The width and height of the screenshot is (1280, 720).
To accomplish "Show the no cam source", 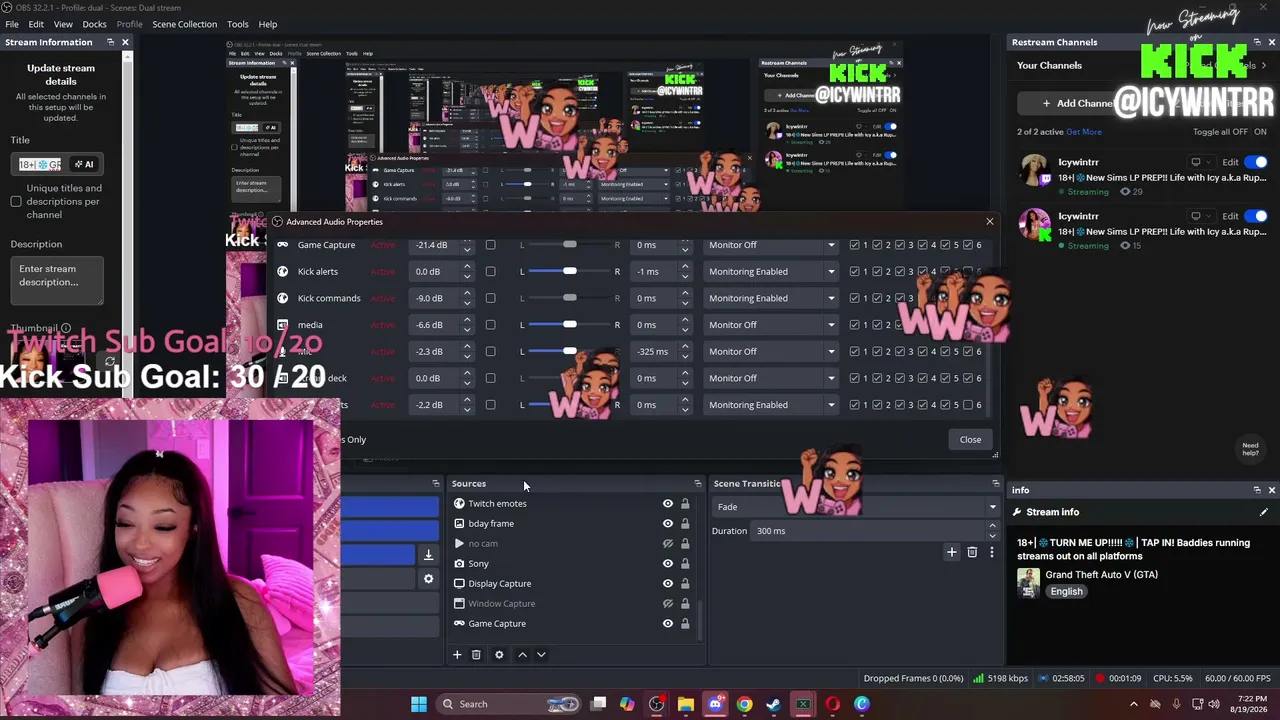I will tap(668, 544).
